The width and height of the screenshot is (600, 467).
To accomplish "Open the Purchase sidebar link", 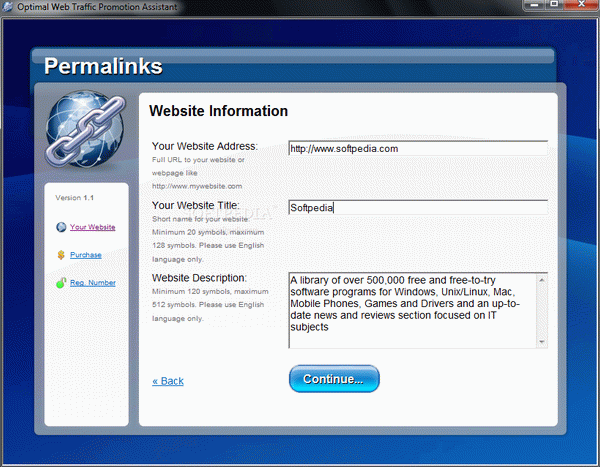I will [86, 255].
